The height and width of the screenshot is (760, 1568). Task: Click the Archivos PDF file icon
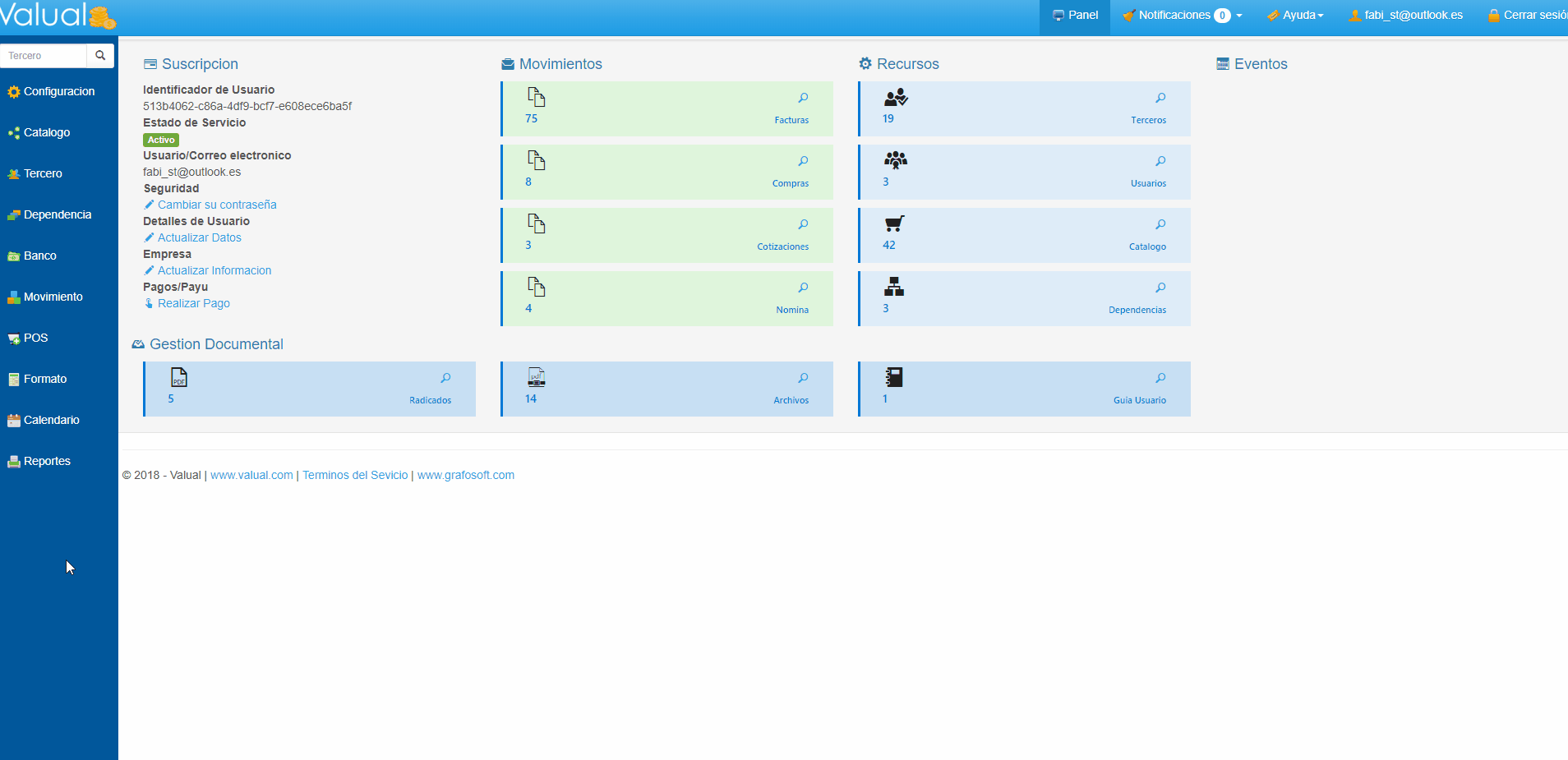click(536, 377)
